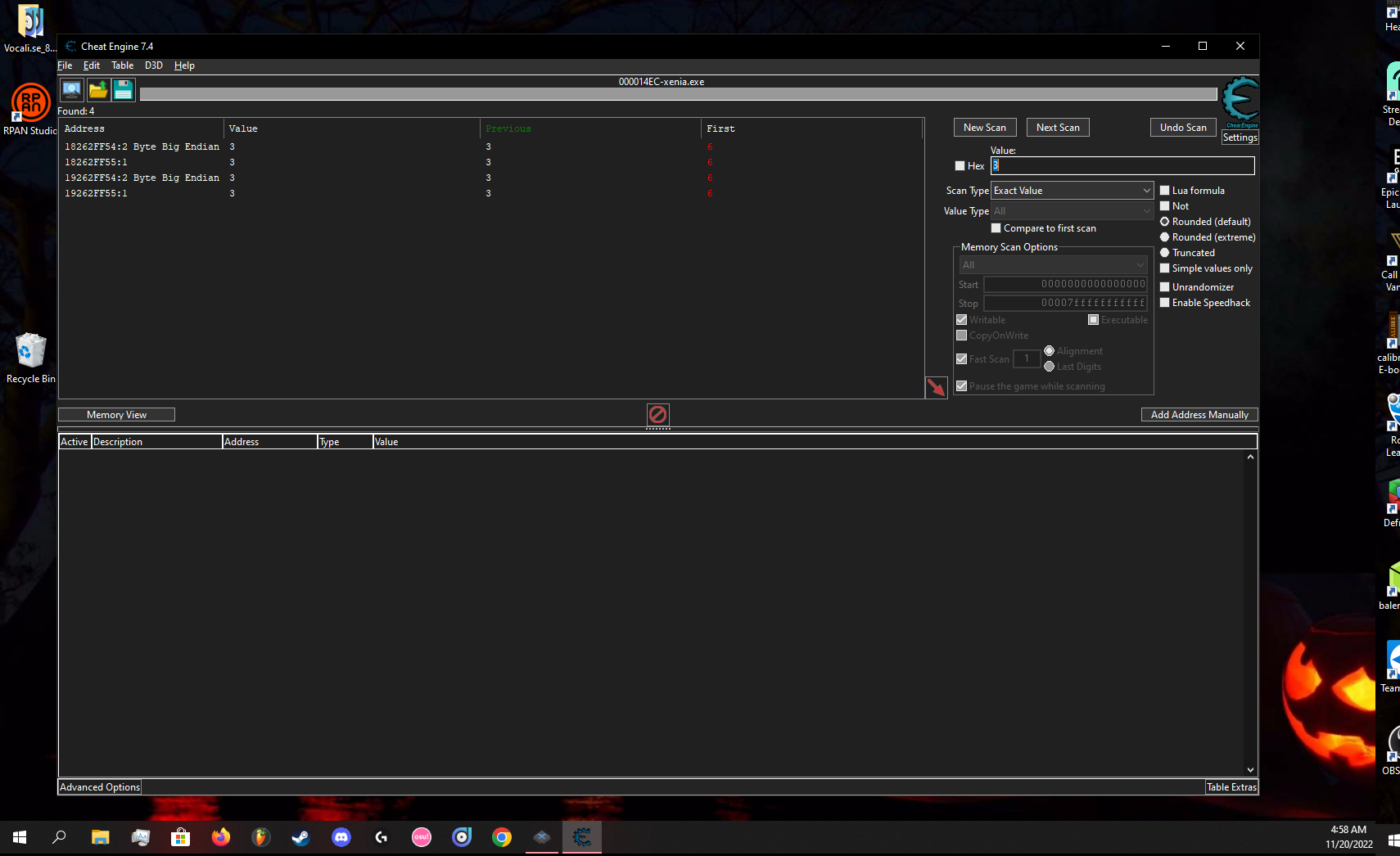Viewport: 1400px width, 856px height.
Task: Enable the Hex checkbox
Action: click(960, 165)
